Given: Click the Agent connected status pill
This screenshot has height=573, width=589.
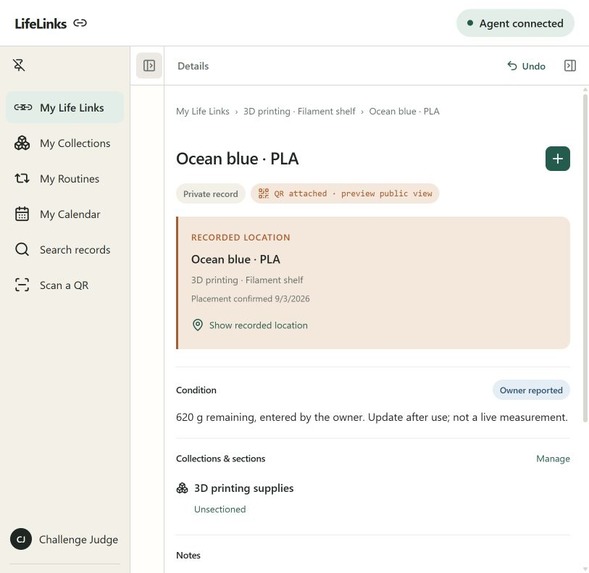Looking at the screenshot, I should pyautogui.click(x=515, y=23).
